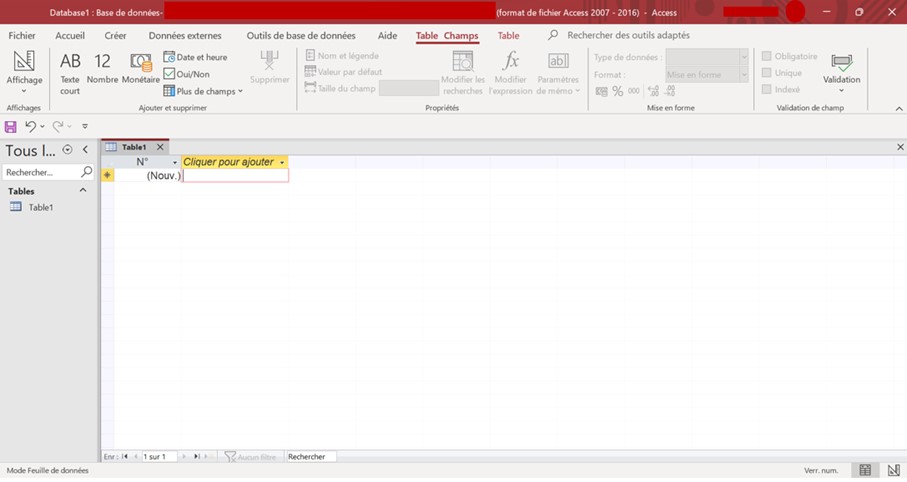
Task: Click the Date et heure field button
Action: pos(196,57)
